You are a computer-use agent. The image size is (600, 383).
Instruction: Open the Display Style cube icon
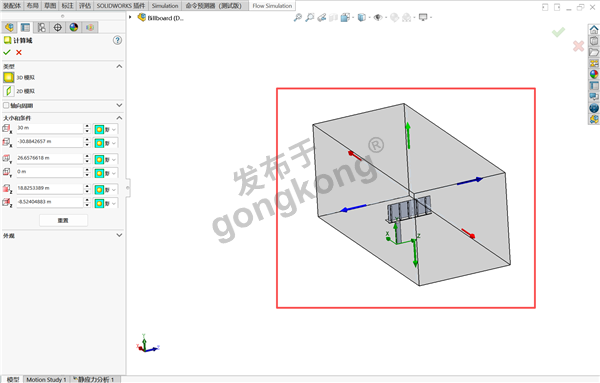(x=362, y=18)
